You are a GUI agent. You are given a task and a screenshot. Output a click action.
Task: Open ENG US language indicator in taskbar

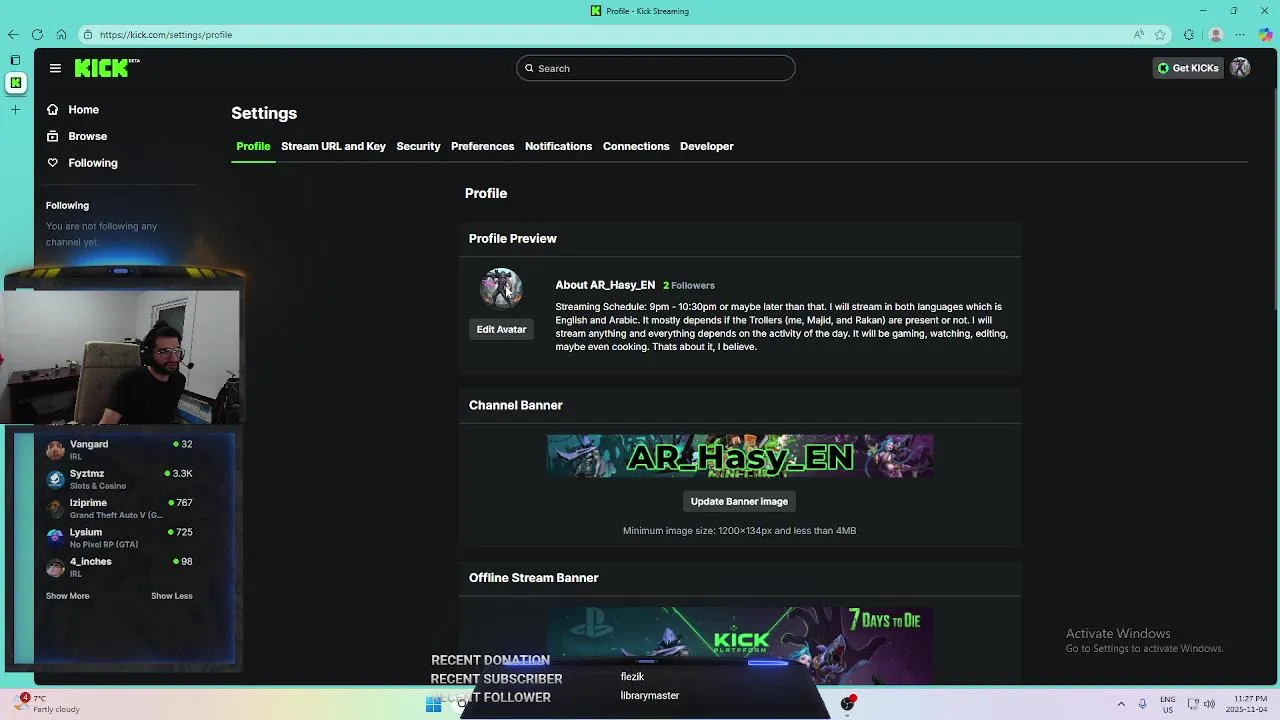1167,704
